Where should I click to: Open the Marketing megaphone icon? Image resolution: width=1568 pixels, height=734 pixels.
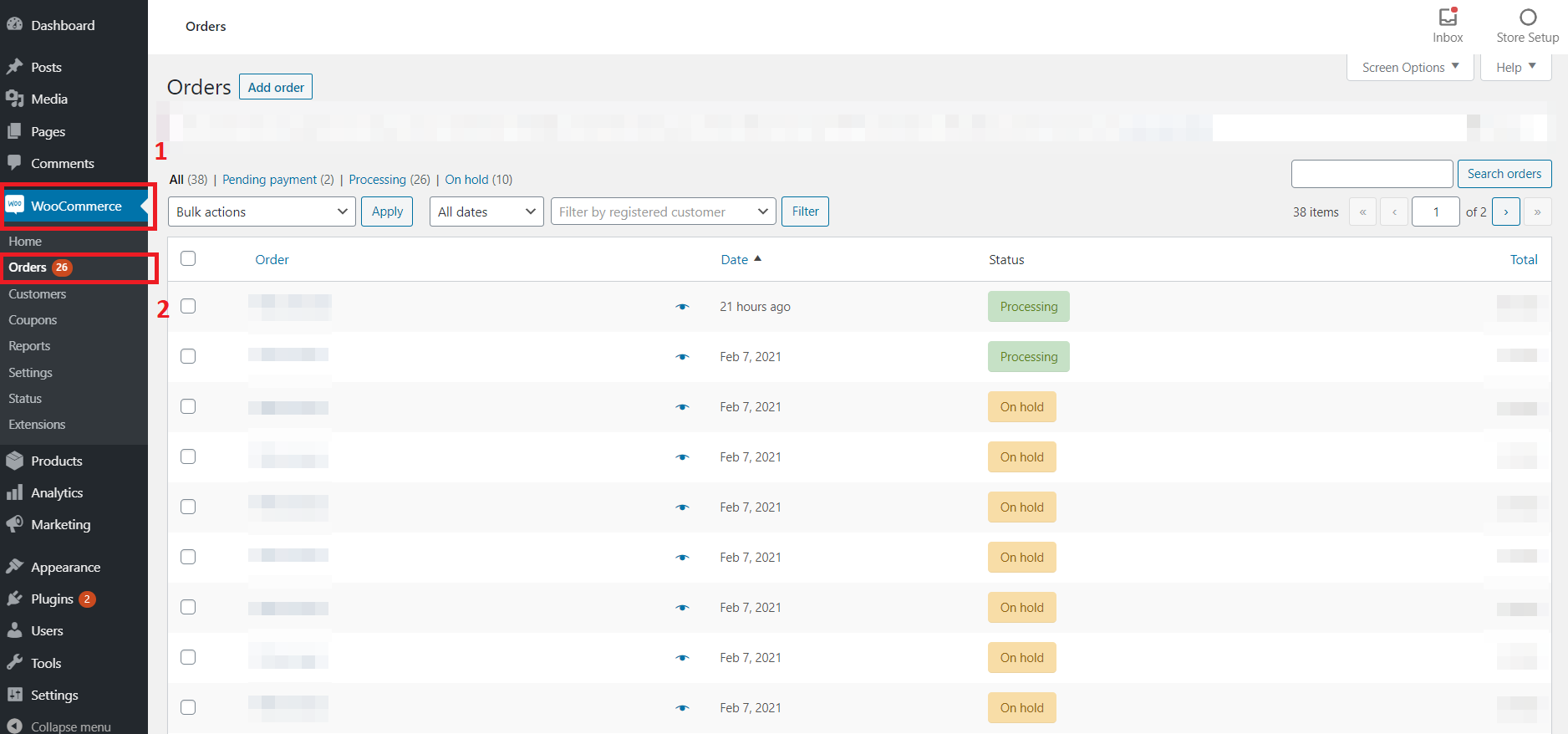[x=14, y=524]
